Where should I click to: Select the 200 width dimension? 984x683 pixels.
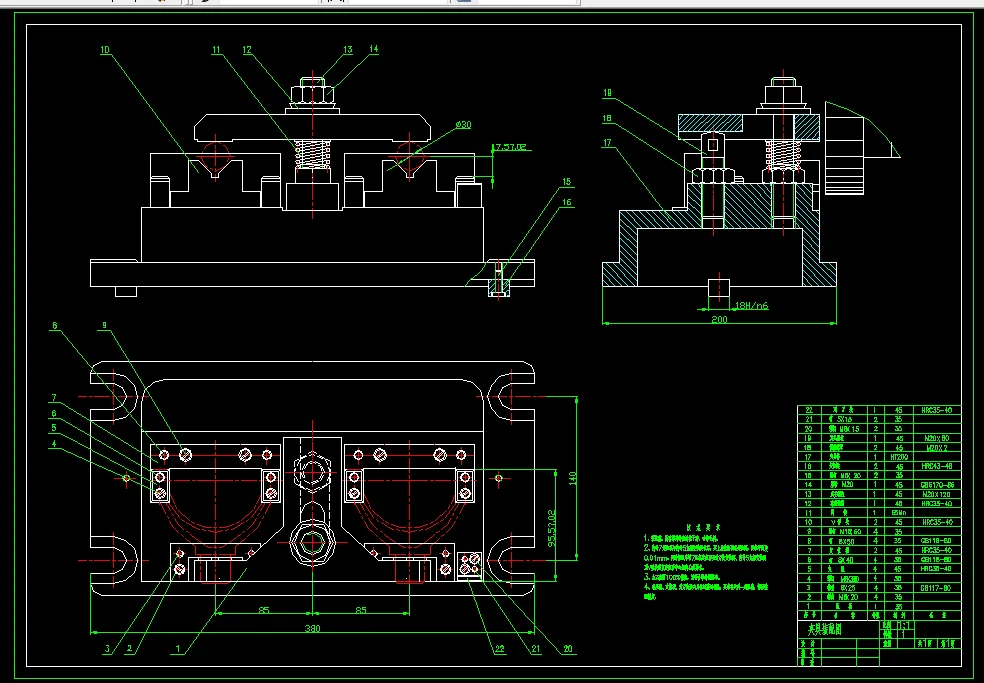pyautogui.click(x=719, y=320)
